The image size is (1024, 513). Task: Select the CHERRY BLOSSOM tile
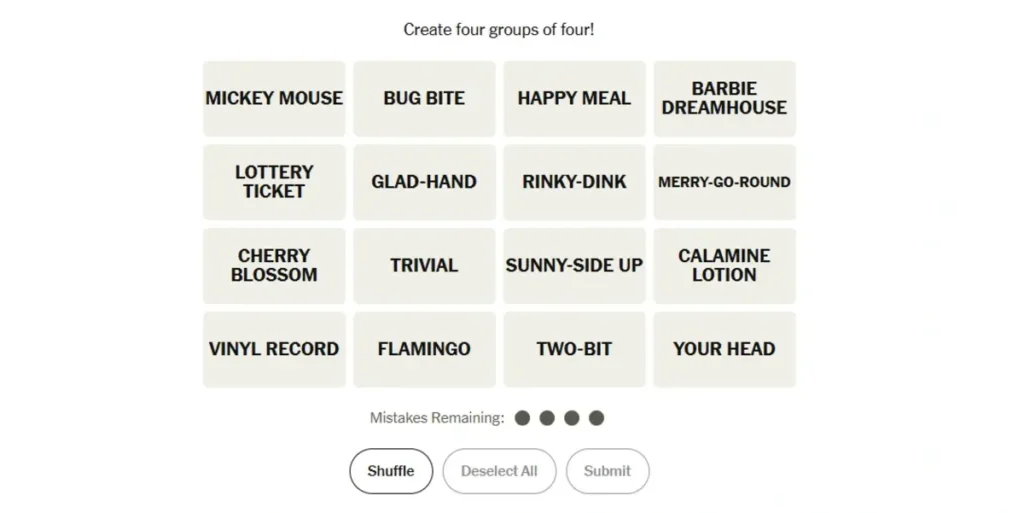pyautogui.click(x=274, y=266)
